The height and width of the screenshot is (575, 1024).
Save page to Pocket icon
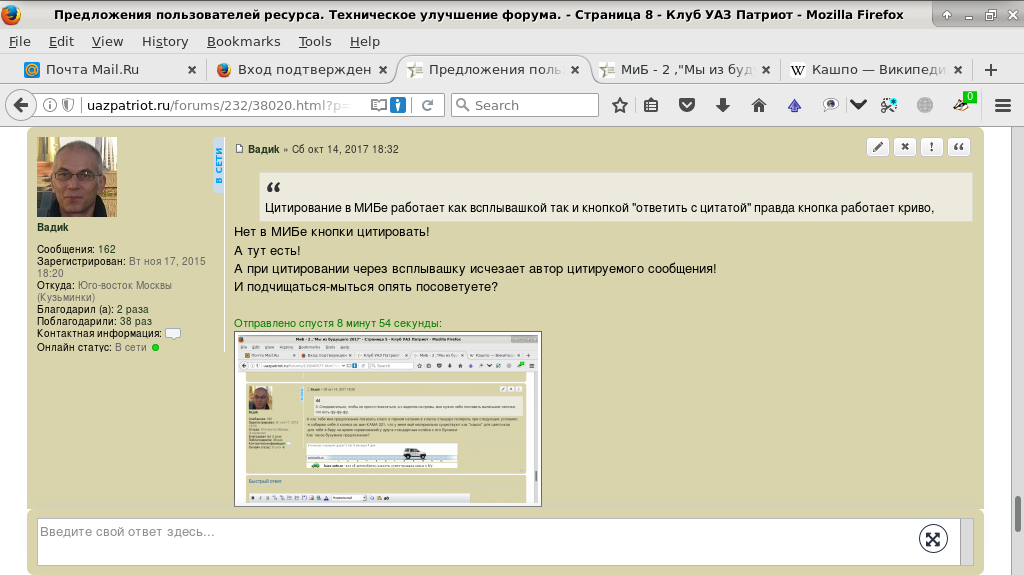point(687,105)
